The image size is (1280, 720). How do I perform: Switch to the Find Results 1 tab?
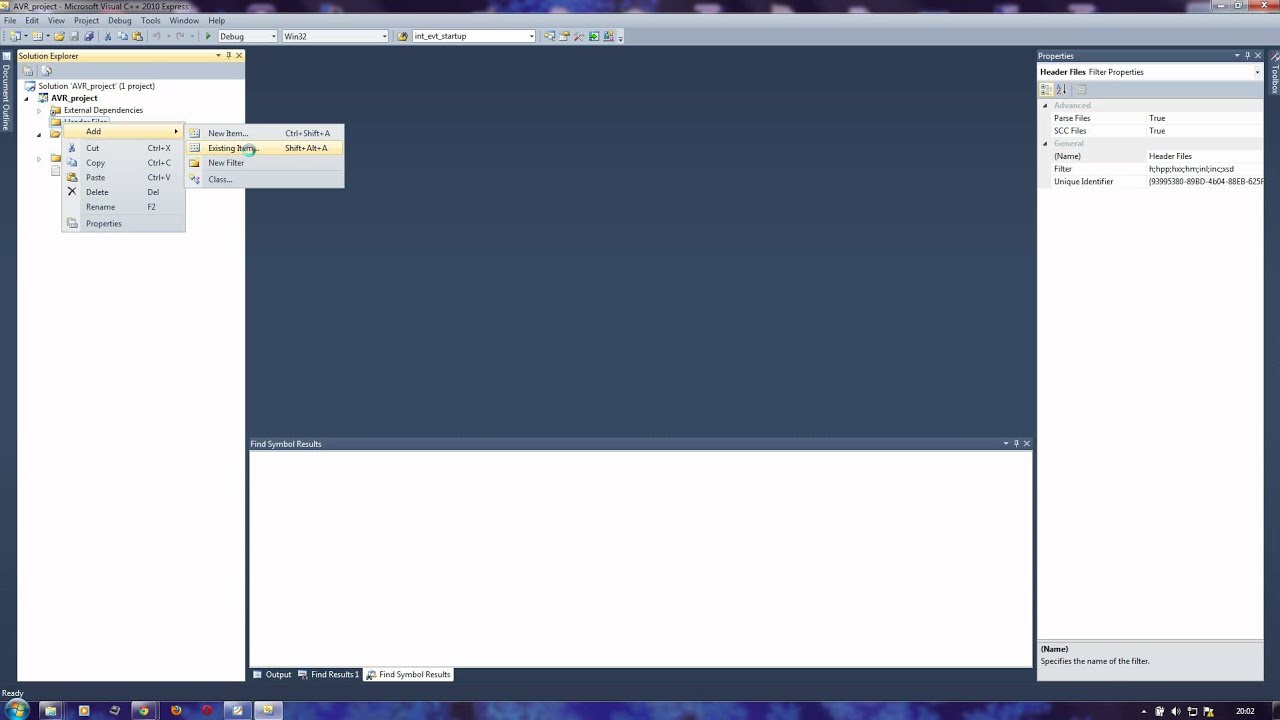328,674
